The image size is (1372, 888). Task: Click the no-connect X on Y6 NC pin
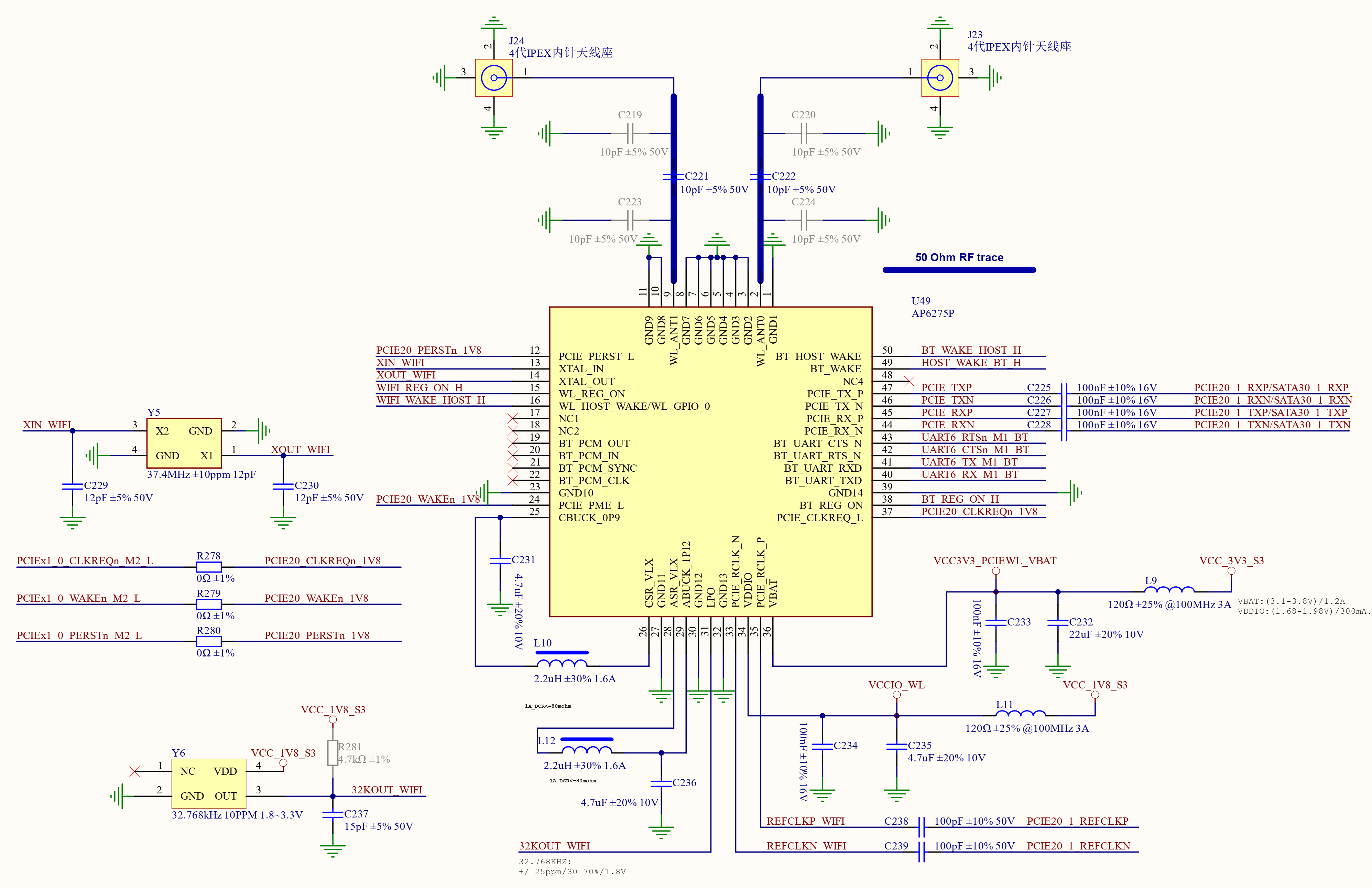pyautogui.click(x=134, y=771)
